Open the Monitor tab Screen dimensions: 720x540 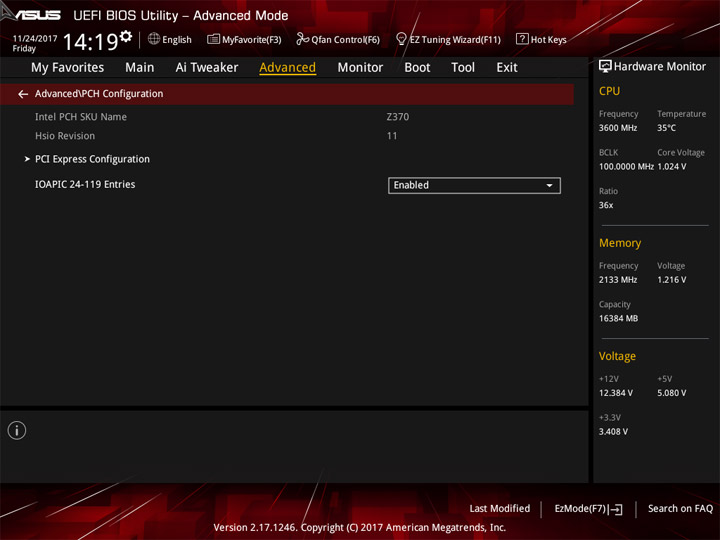pyautogui.click(x=360, y=68)
